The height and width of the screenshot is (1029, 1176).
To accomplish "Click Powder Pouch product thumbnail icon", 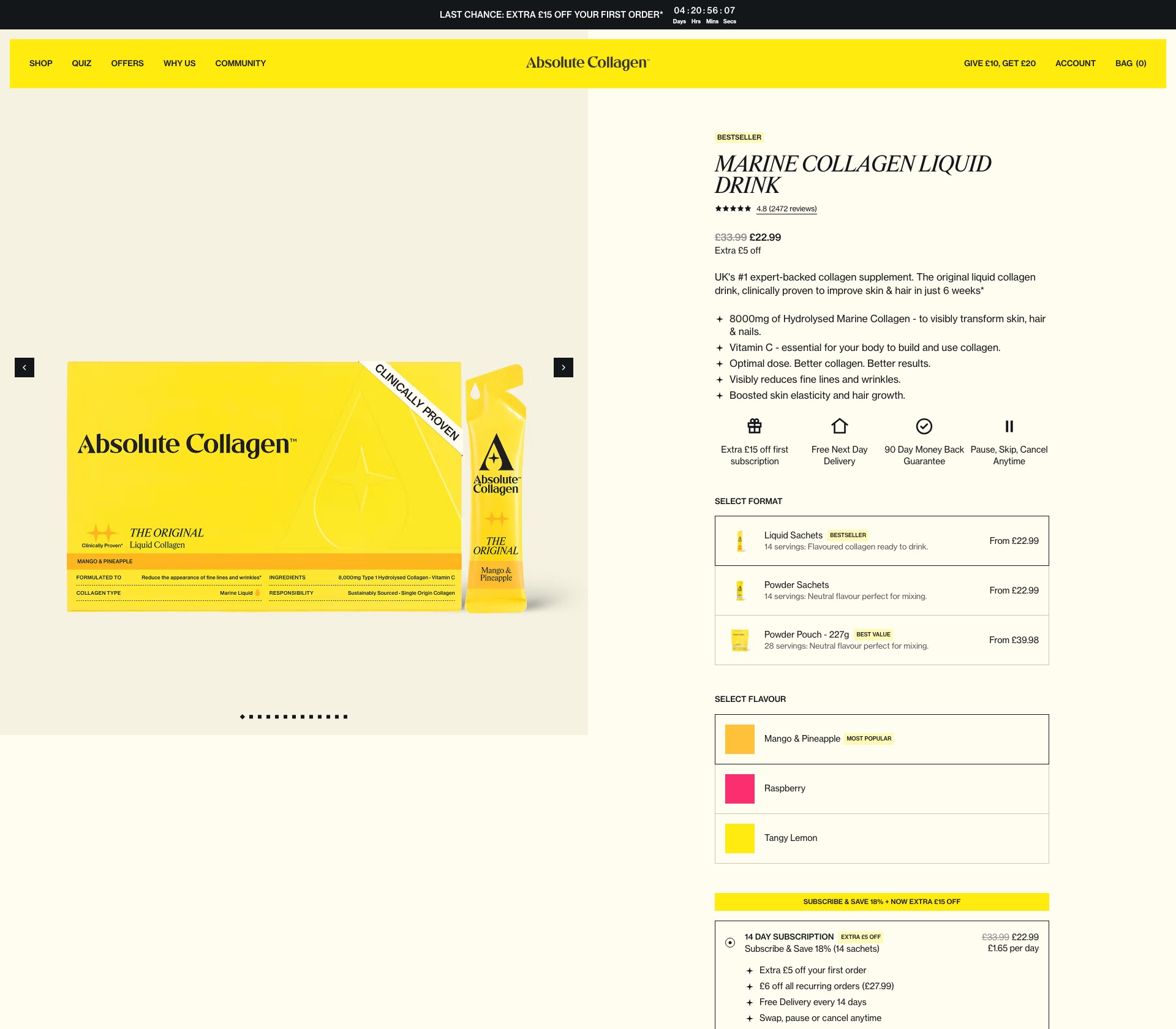I will coord(740,640).
